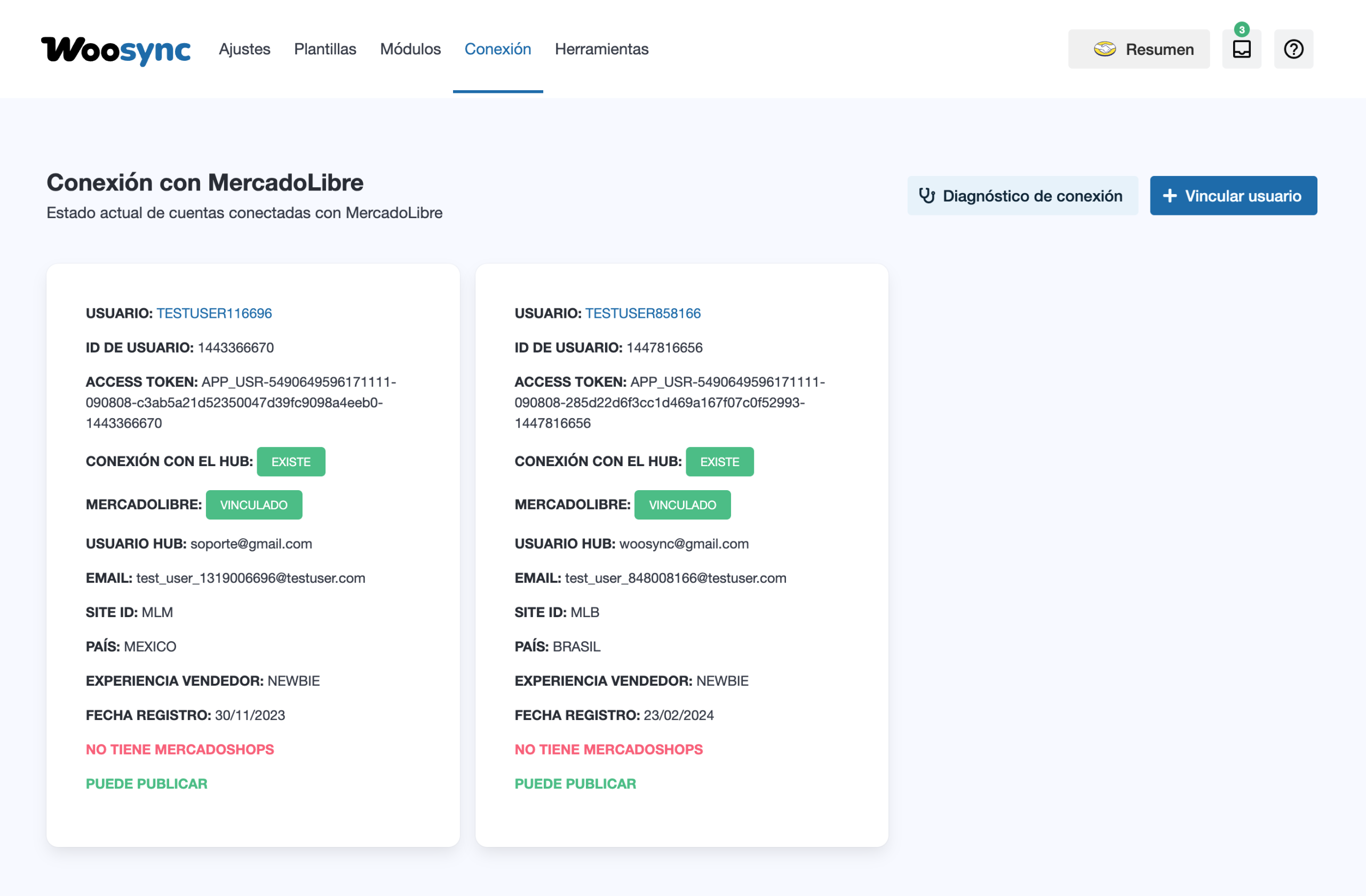Image resolution: width=1366 pixels, height=896 pixels.
Task: Open TESTUSER116696 user link
Action: (x=214, y=313)
